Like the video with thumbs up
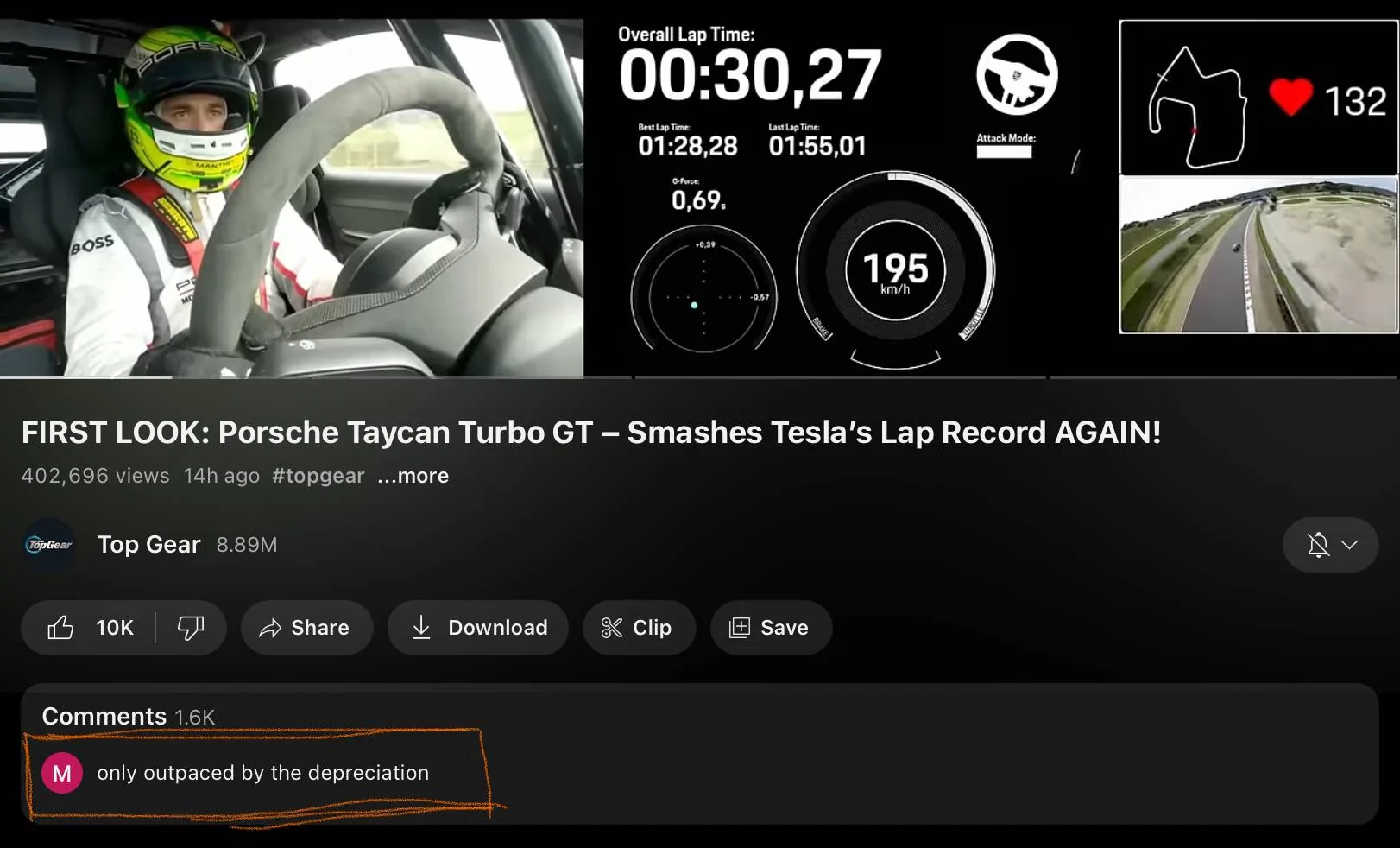The image size is (1400, 848). [x=60, y=628]
